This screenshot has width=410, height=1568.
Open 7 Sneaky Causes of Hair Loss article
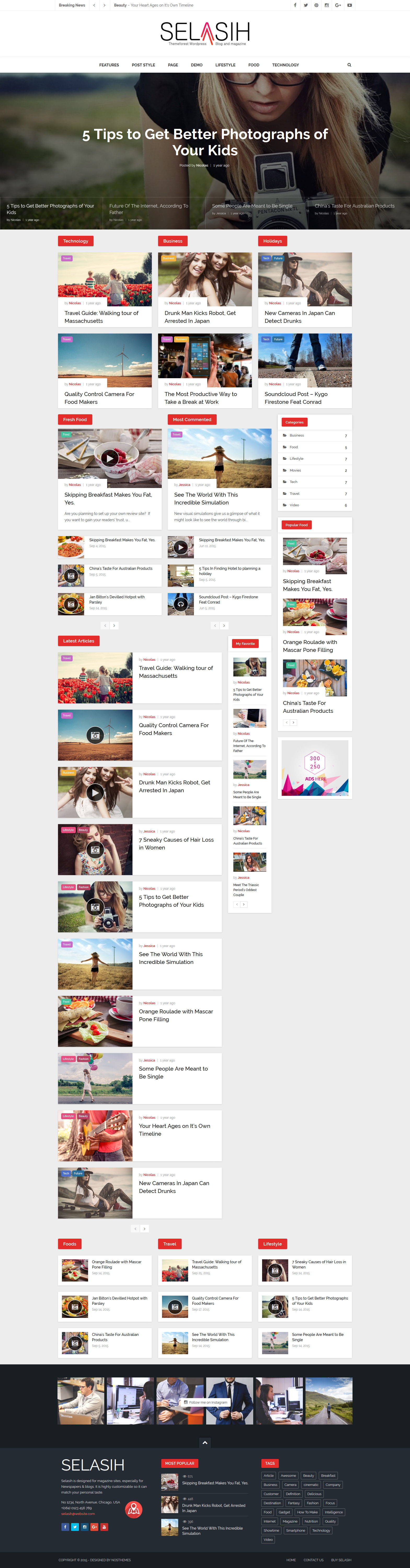coord(176,844)
